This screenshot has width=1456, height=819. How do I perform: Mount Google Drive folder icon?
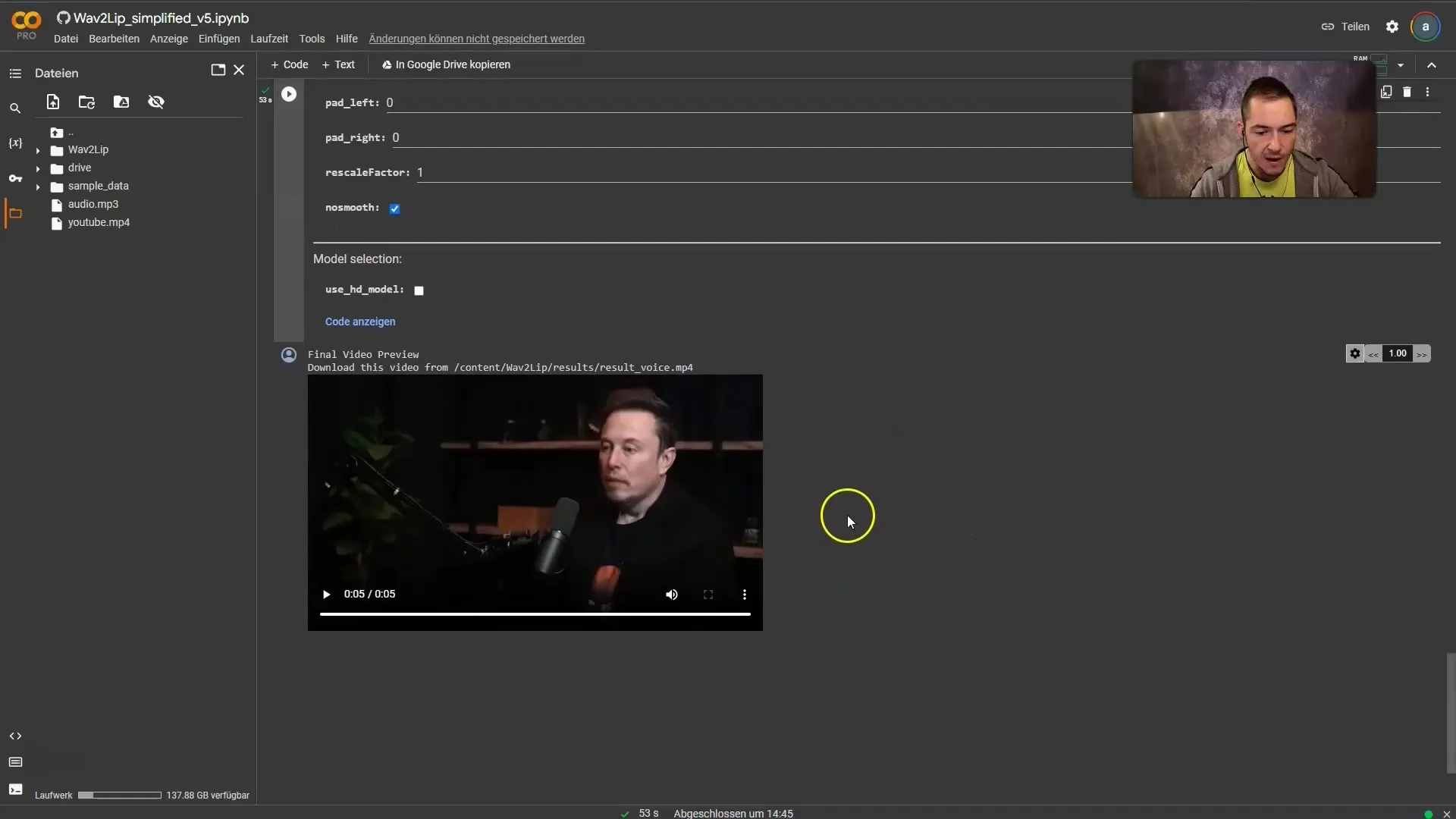point(121,102)
